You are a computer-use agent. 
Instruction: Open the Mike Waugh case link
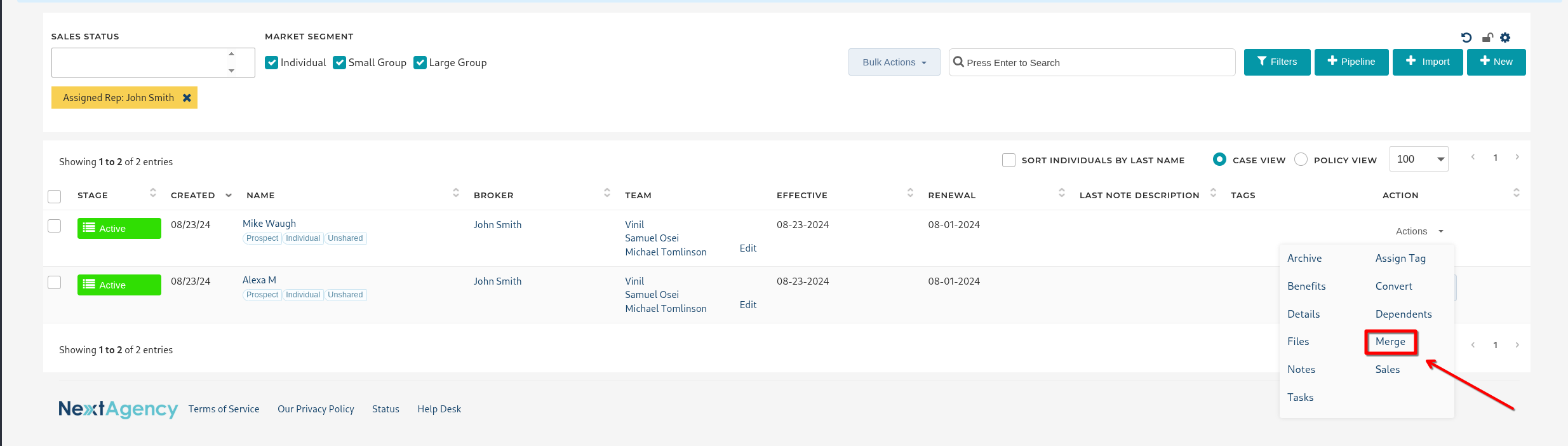click(269, 224)
